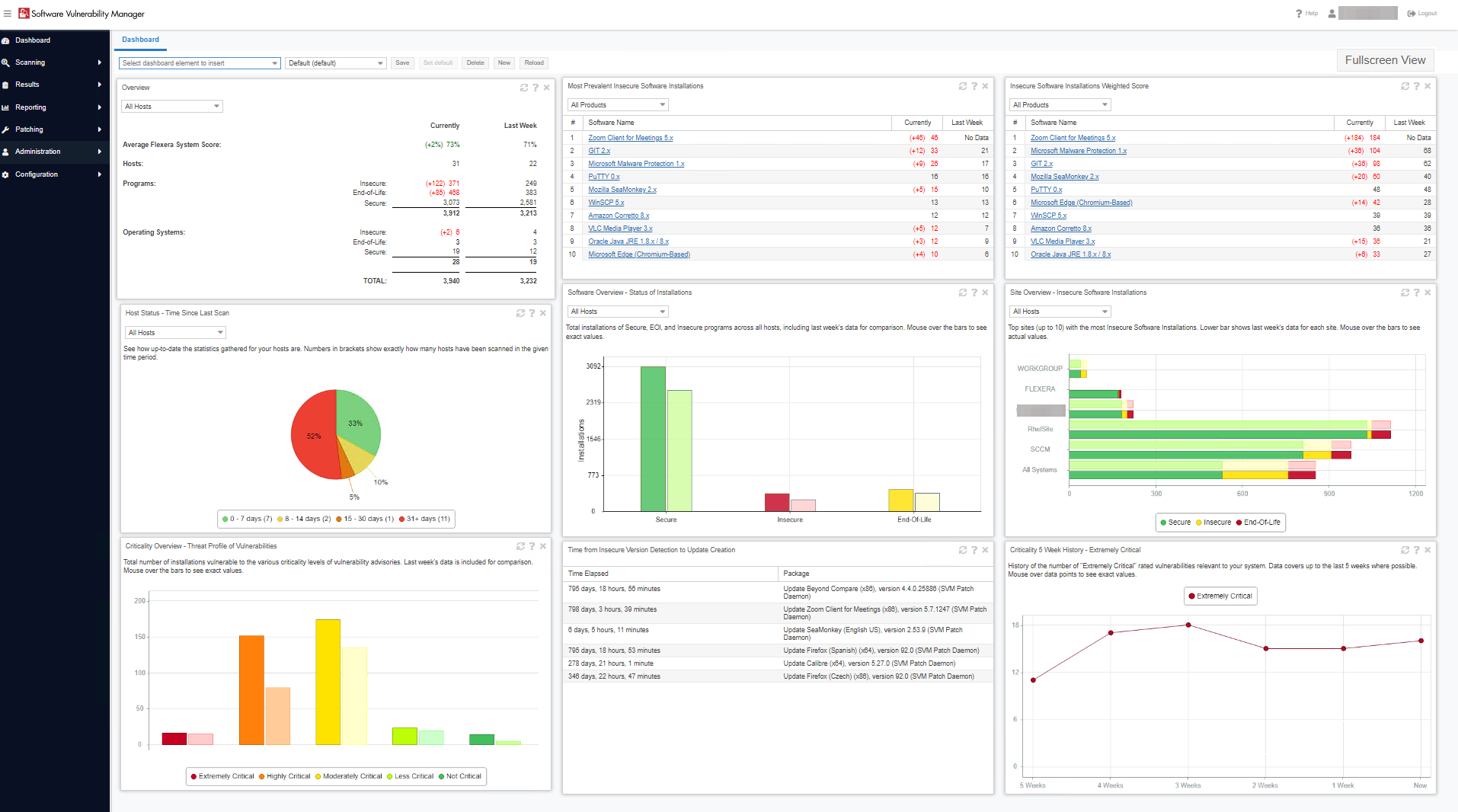Close the Insecure Software Installations Weighted Score panel
This screenshot has height=812, width=1458.
1428,86
